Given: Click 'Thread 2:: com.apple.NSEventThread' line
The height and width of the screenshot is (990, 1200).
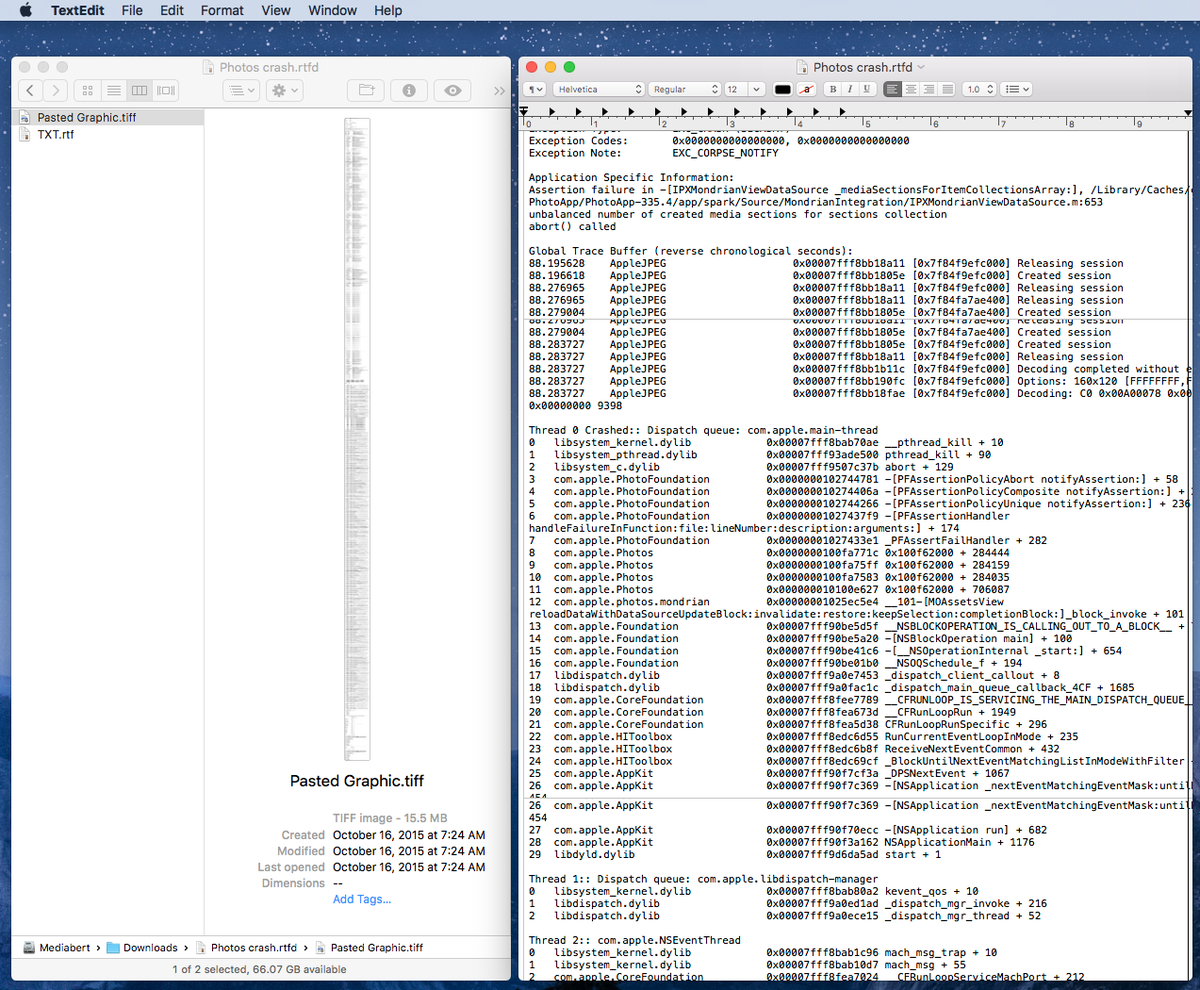Looking at the screenshot, I should pyautogui.click(x=635, y=940).
